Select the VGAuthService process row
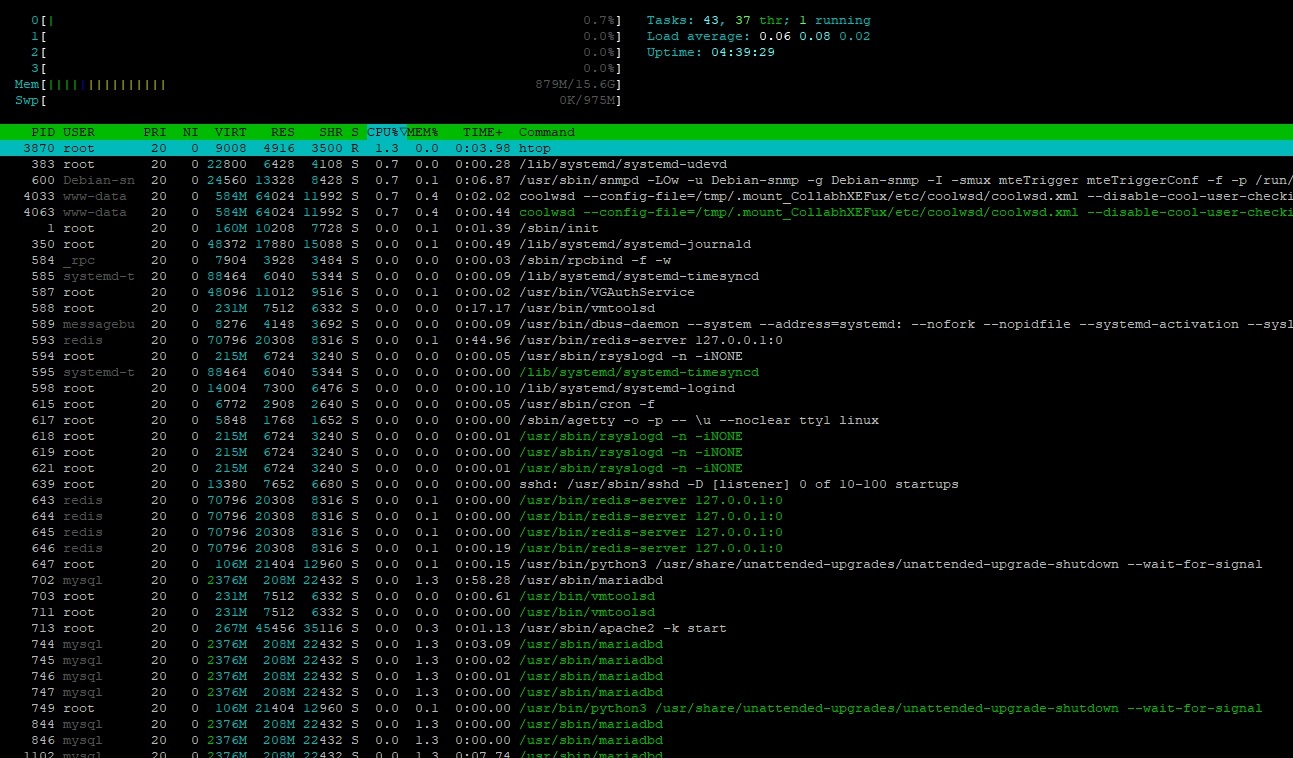1293x758 pixels. [x=646, y=292]
